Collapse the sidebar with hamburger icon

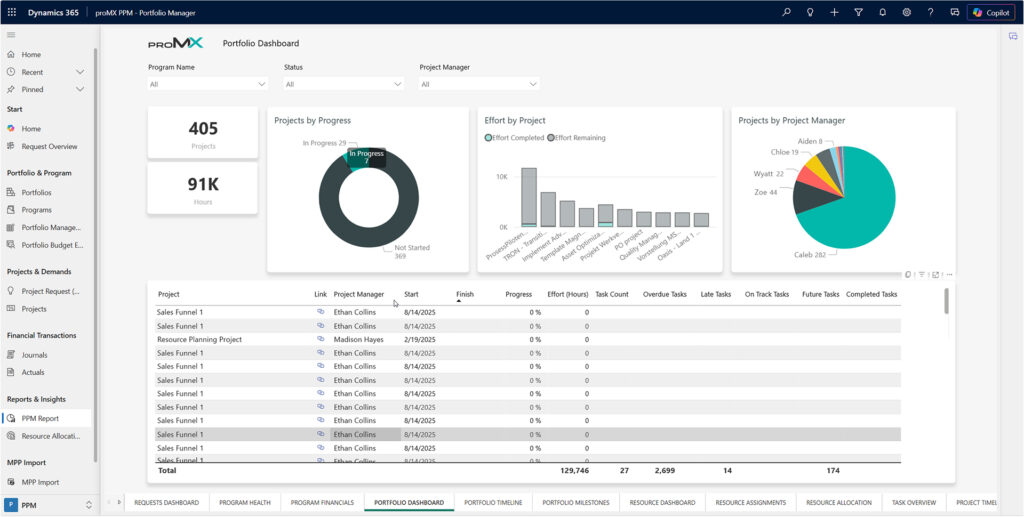pyautogui.click(x=11, y=35)
